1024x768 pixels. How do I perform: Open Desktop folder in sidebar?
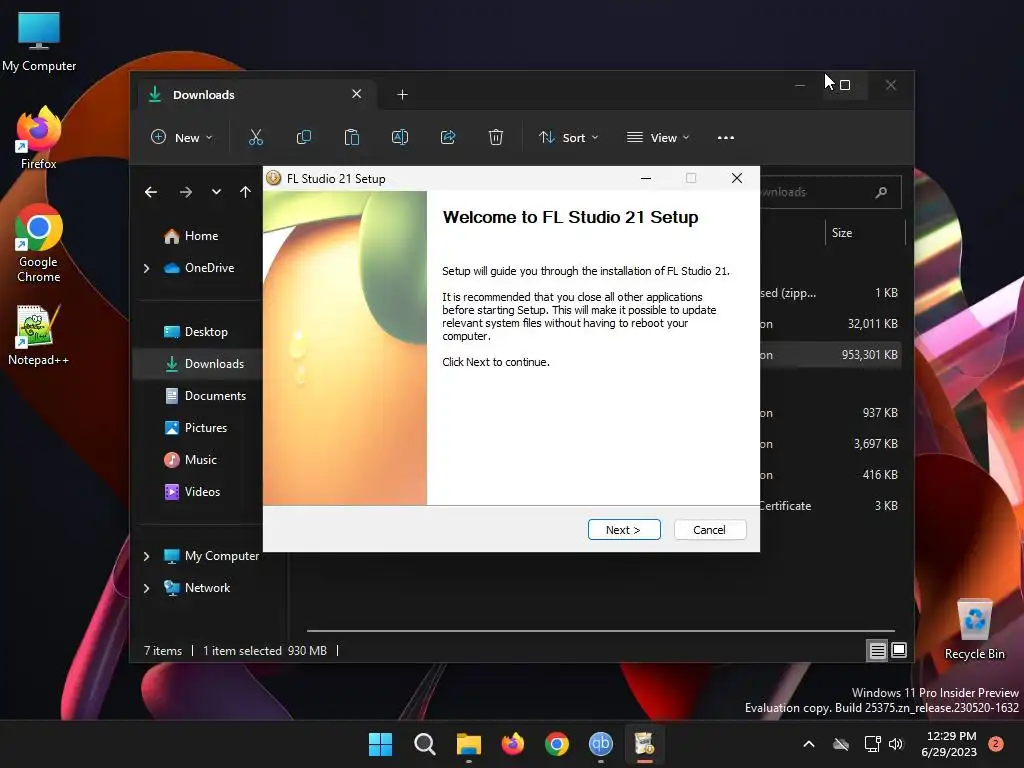click(x=195, y=332)
